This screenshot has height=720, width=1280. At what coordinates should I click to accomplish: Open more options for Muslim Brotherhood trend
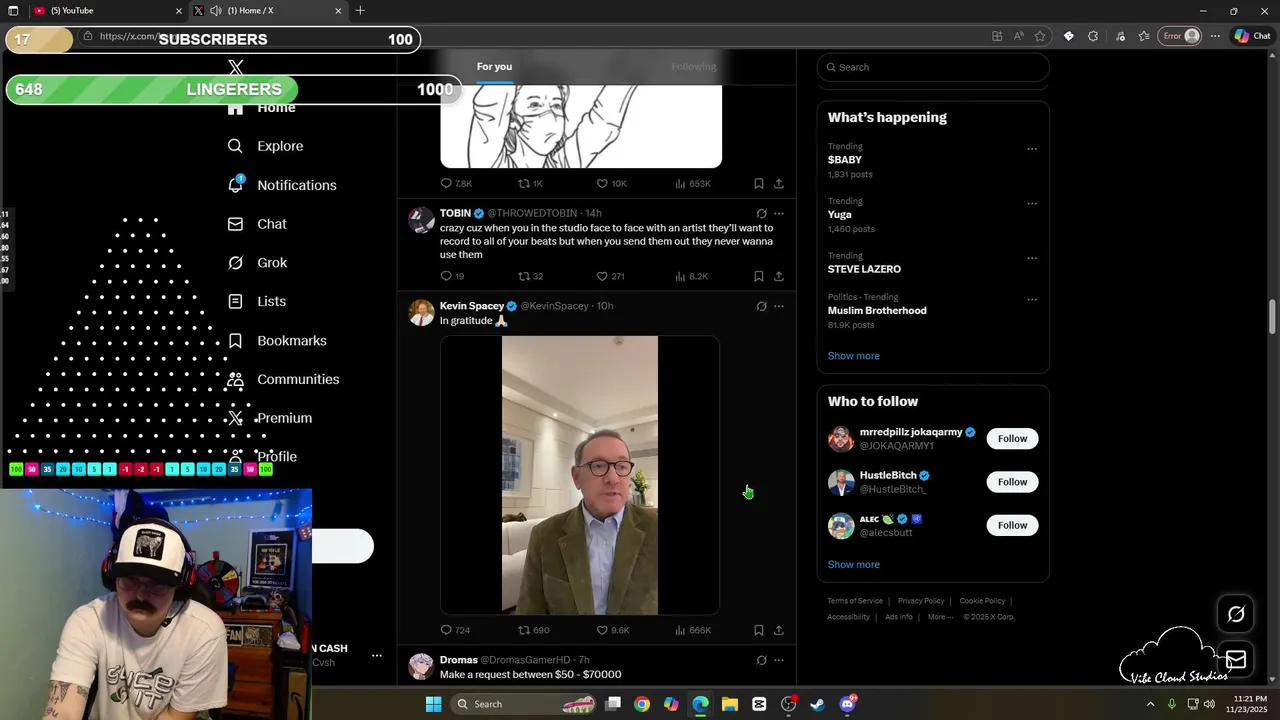click(1032, 300)
